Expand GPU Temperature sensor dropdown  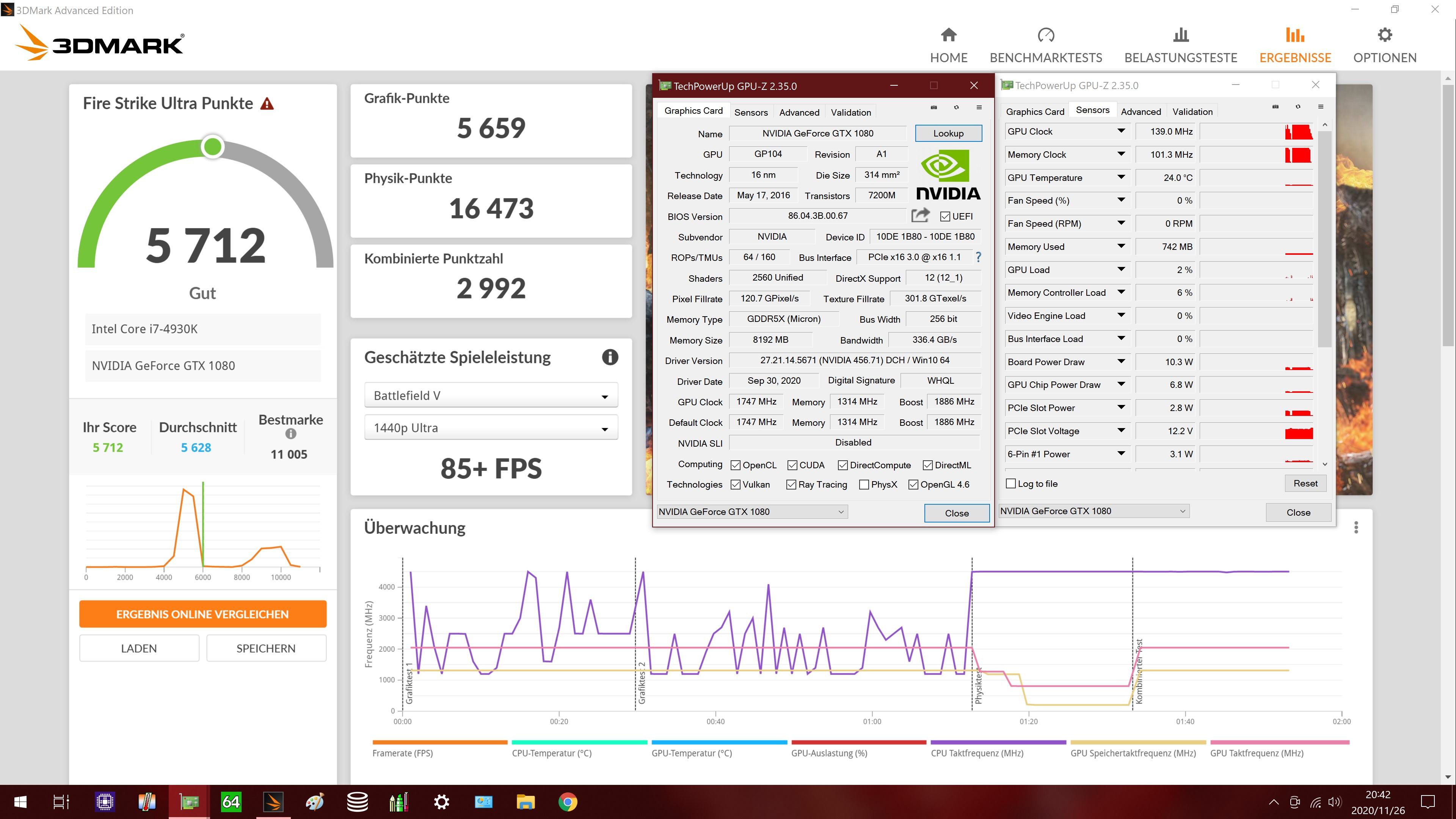pyautogui.click(x=1121, y=177)
